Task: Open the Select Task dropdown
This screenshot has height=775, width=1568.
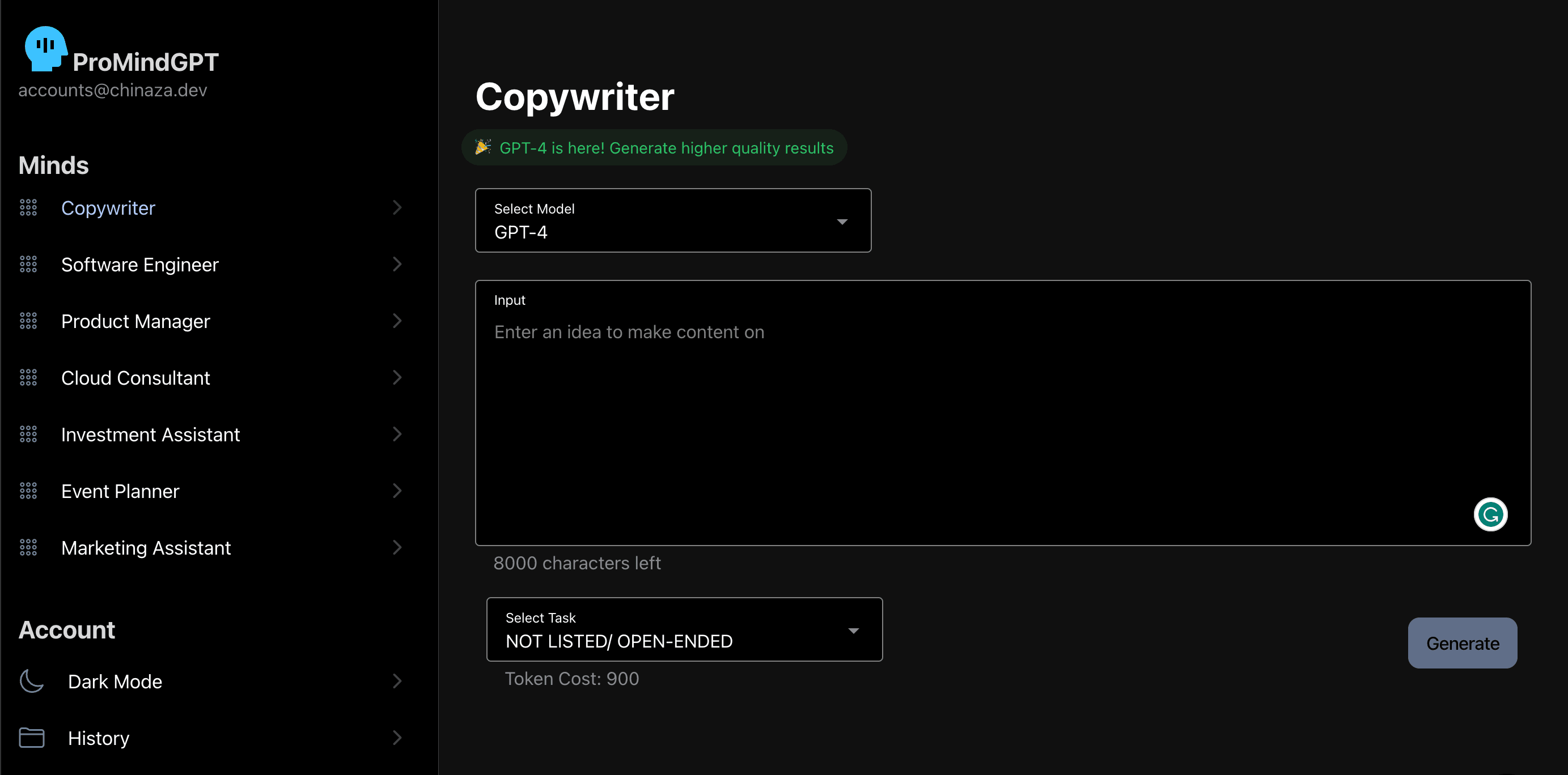Action: [684, 629]
